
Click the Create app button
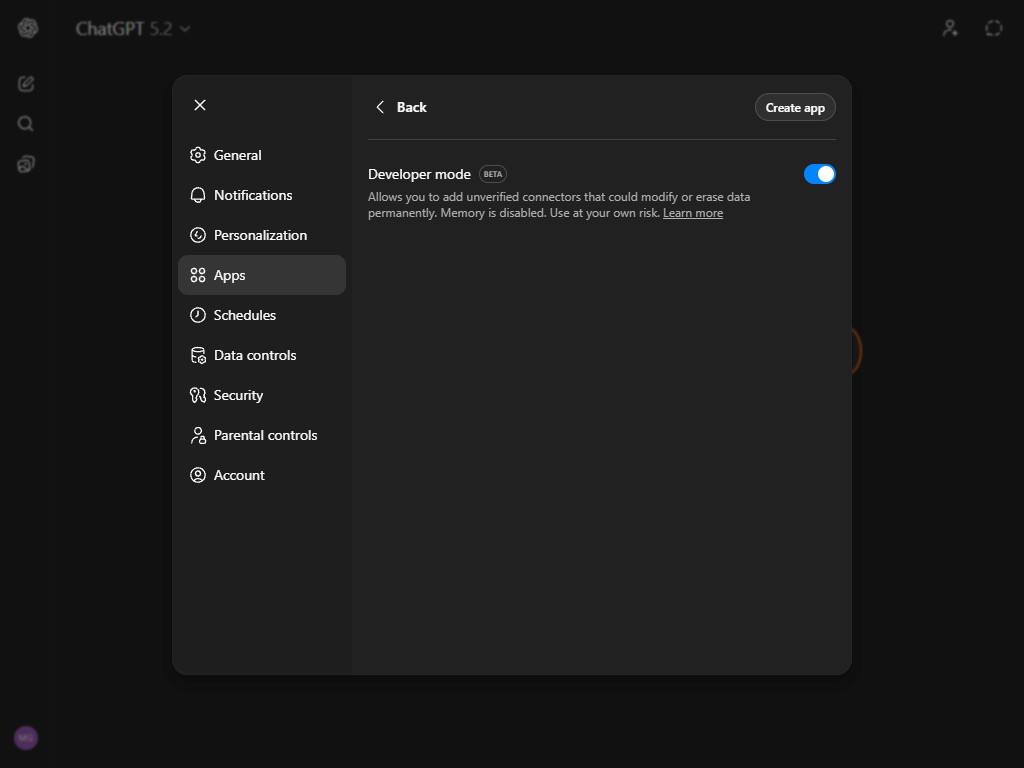795,107
